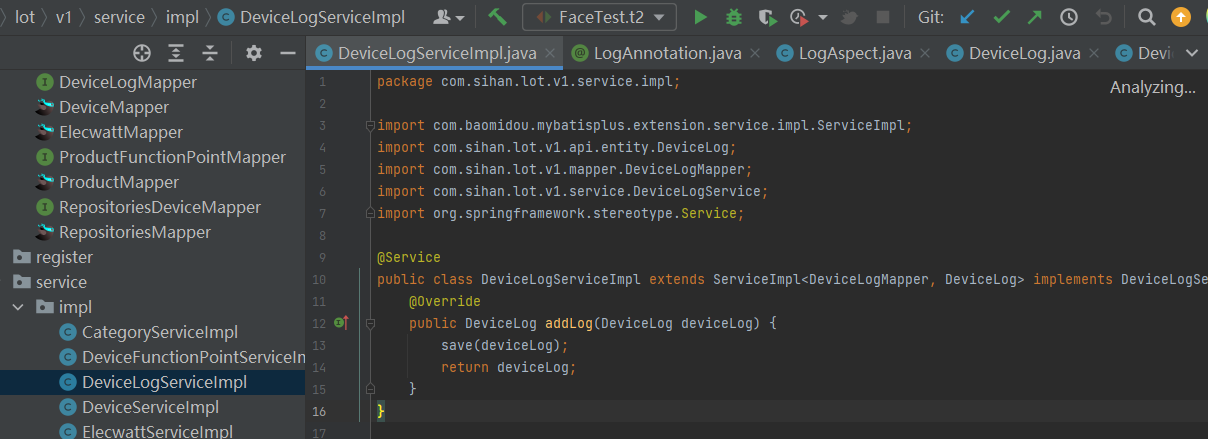Image resolution: width=1208 pixels, height=439 pixels.
Task: Show hidden editor tabs chevron
Action: coord(1191,53)
